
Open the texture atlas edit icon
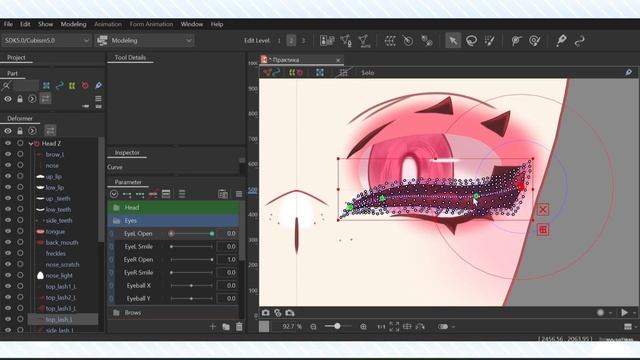(x=327, y=40)
